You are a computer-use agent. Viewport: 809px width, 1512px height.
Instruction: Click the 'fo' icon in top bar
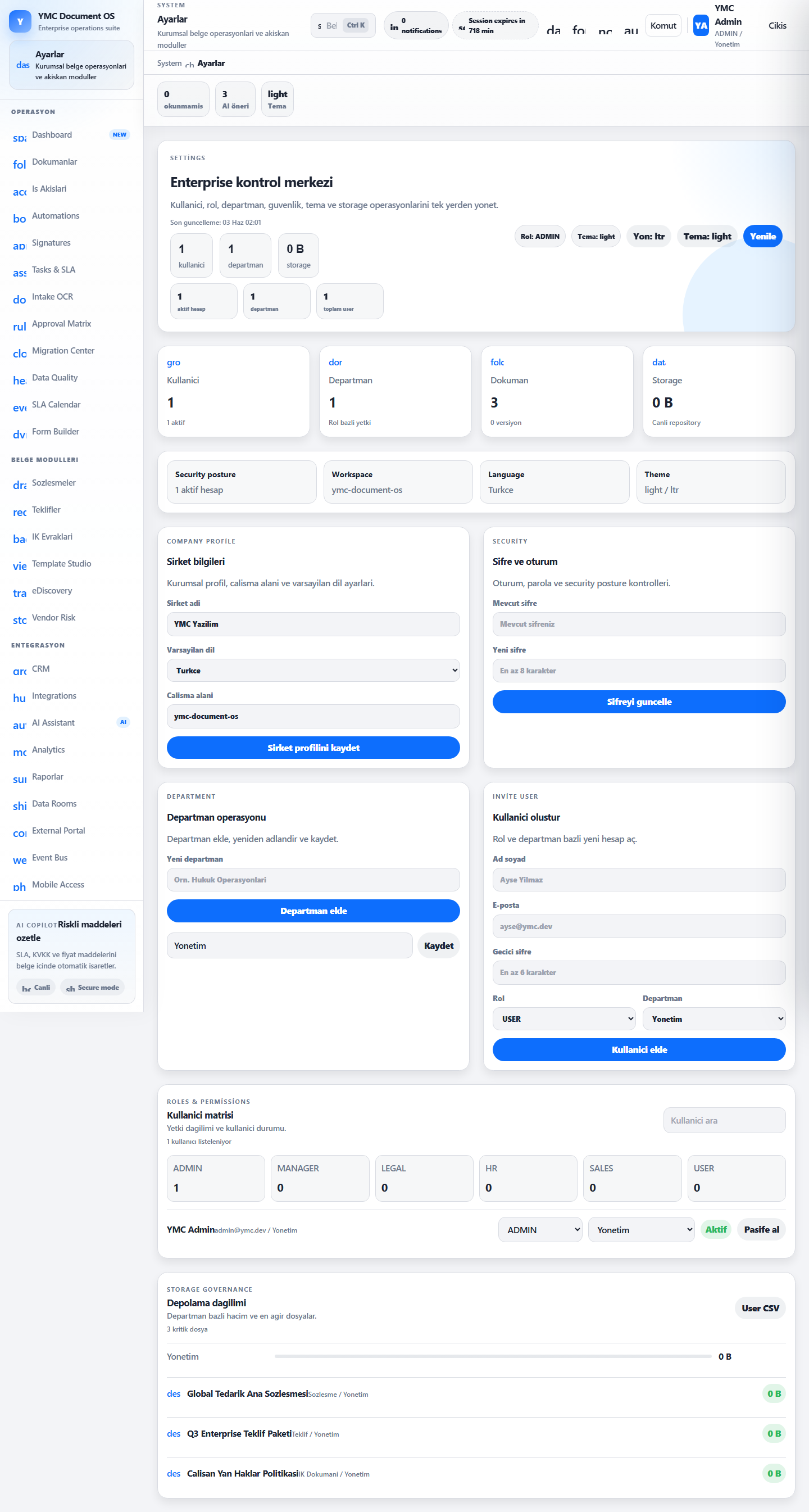click(x=579, y=28)
